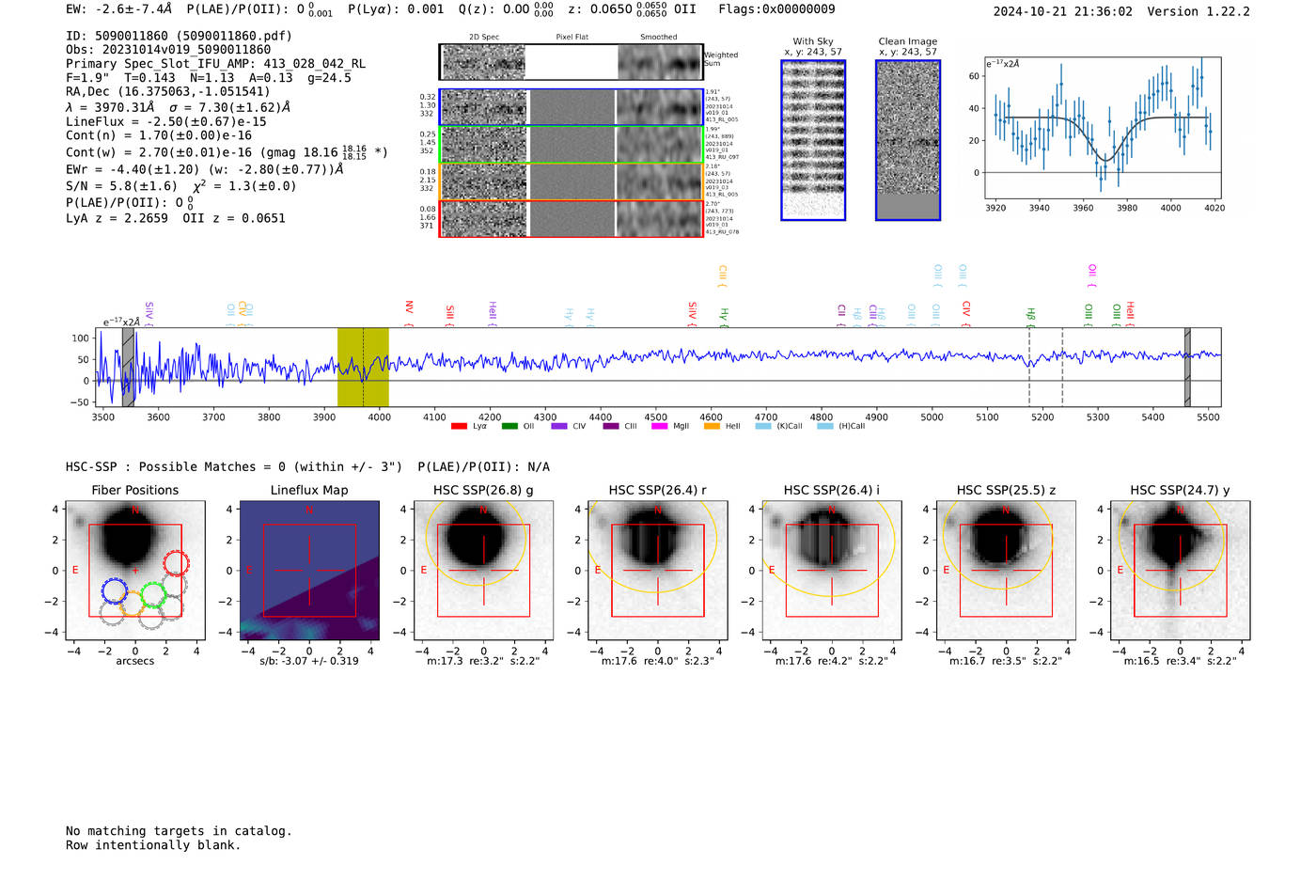The image size is (1316, 896).
Task: Click the CIV purple legend swatch
Action: coord(559,426)
